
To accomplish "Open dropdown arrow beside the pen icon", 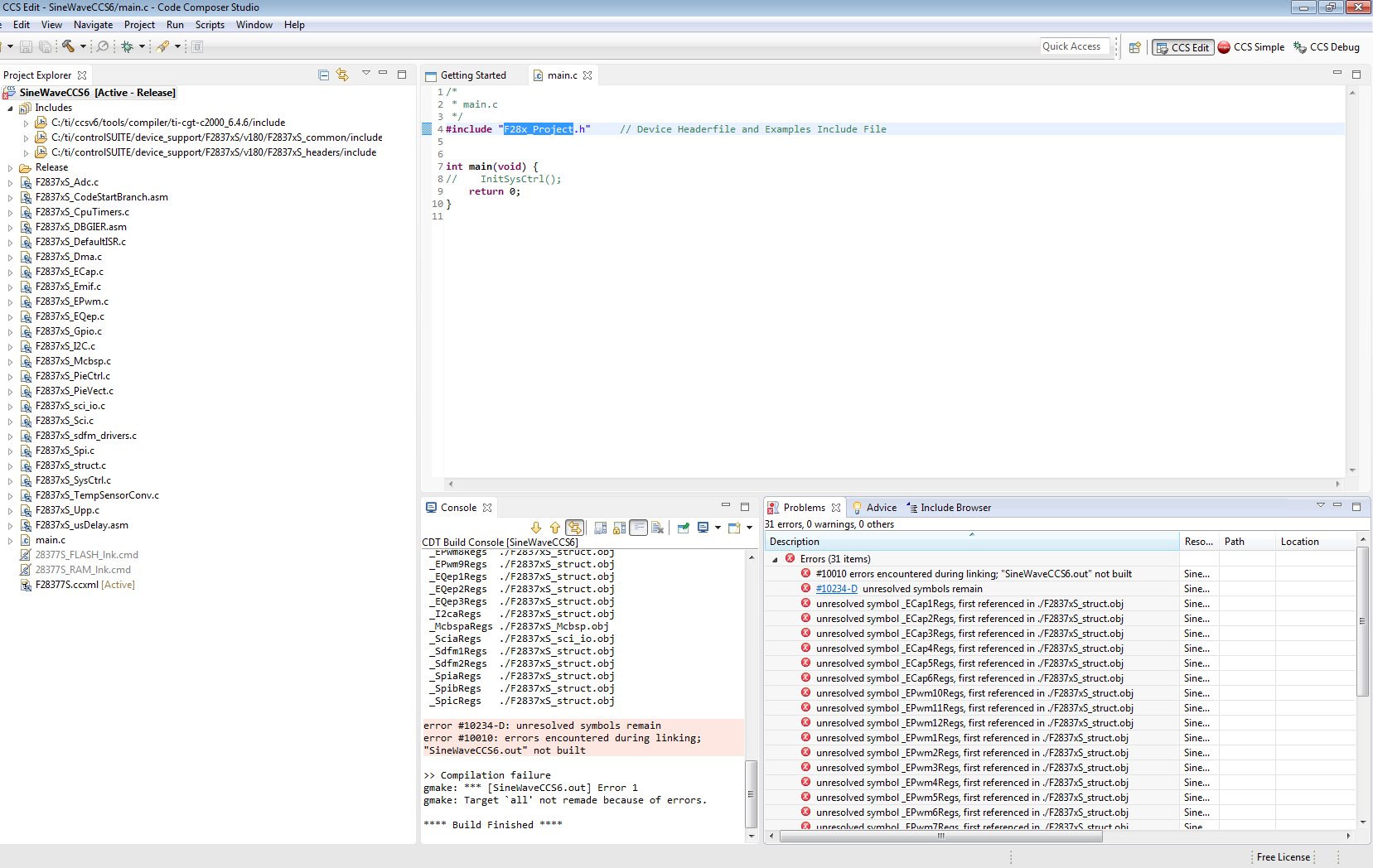I will point(177,47).
